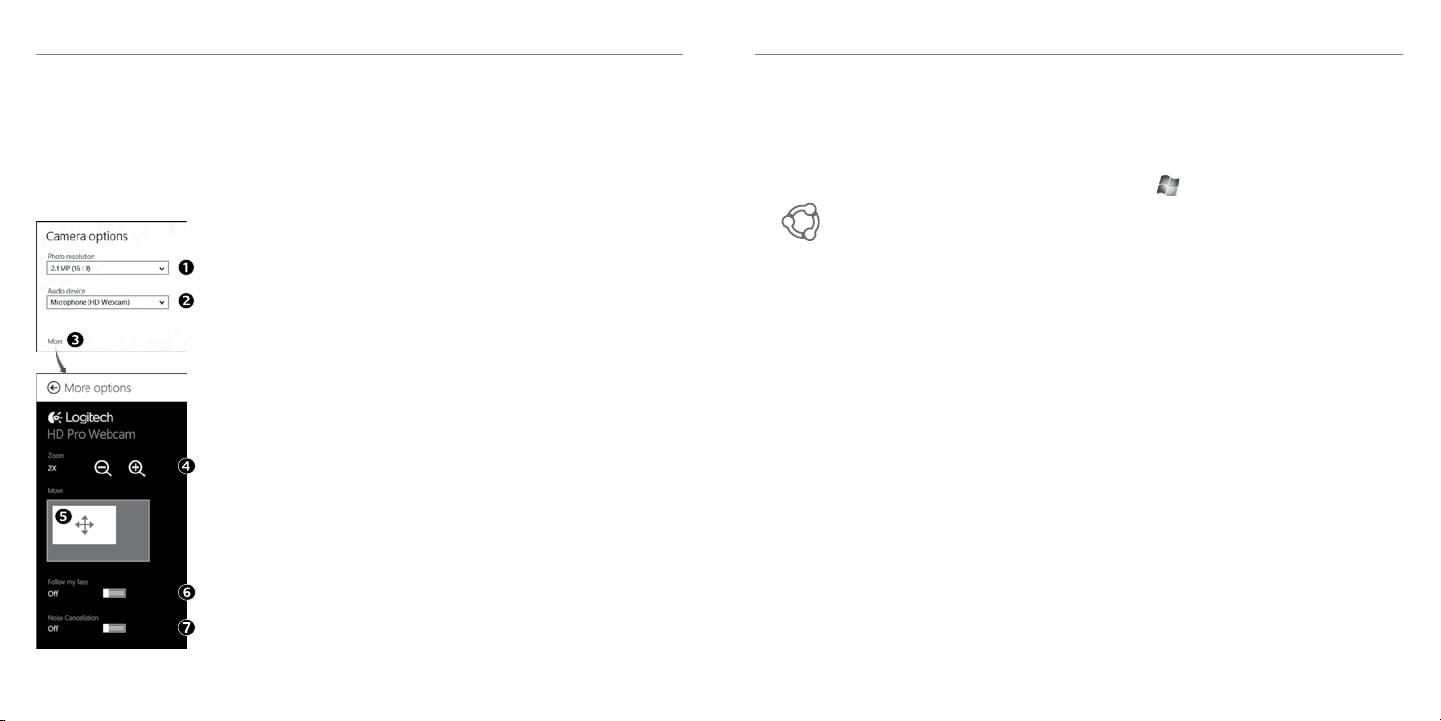Viewport: 1441px width, 721px height.
Task: Click the HD Pro Webcam label
Action: [x=91, y=434]
